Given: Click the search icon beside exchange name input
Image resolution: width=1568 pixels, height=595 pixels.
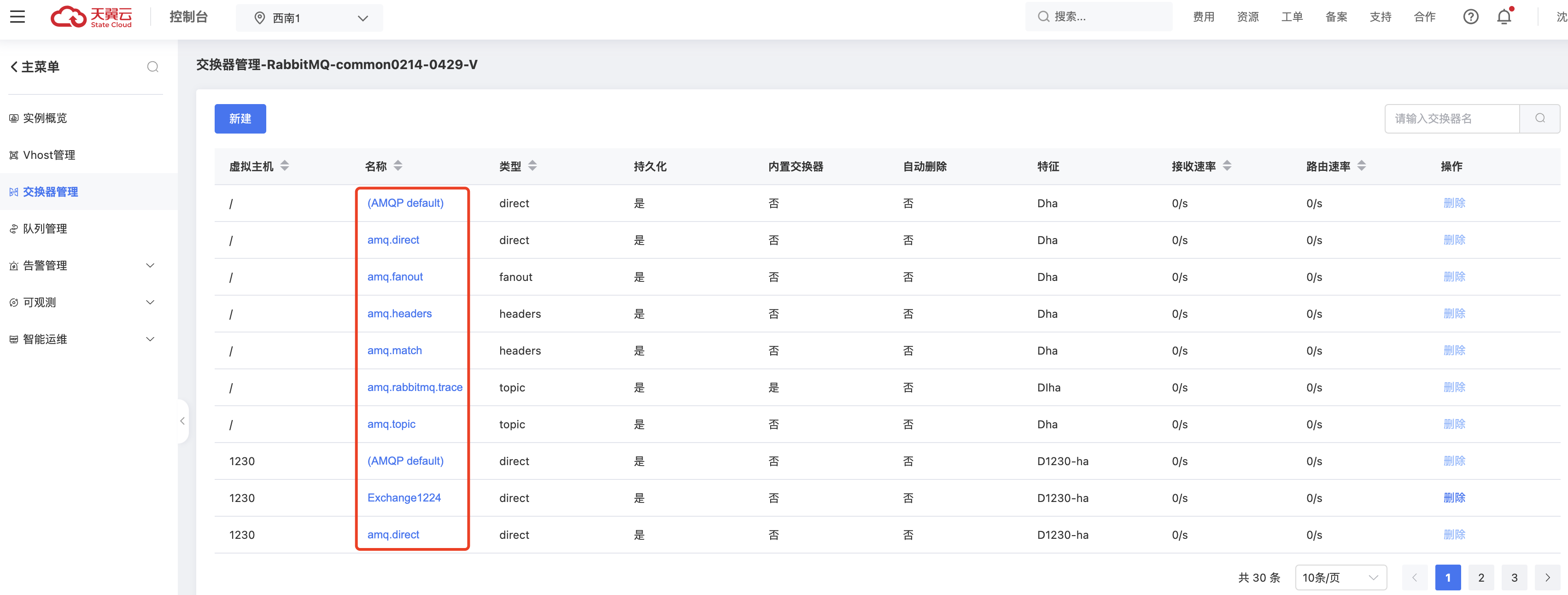Looking at the screenshot, I should click(x=1540, y=118).
